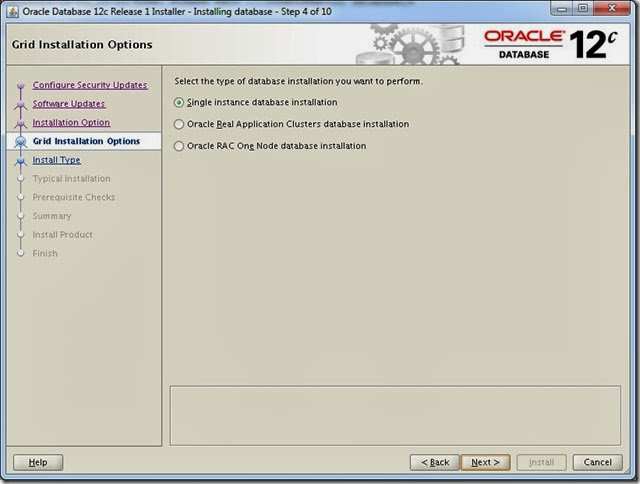This screenshot has height=484, width=640.
Task: Click the Installation Option step marker
Action: [x=20, y=123]
